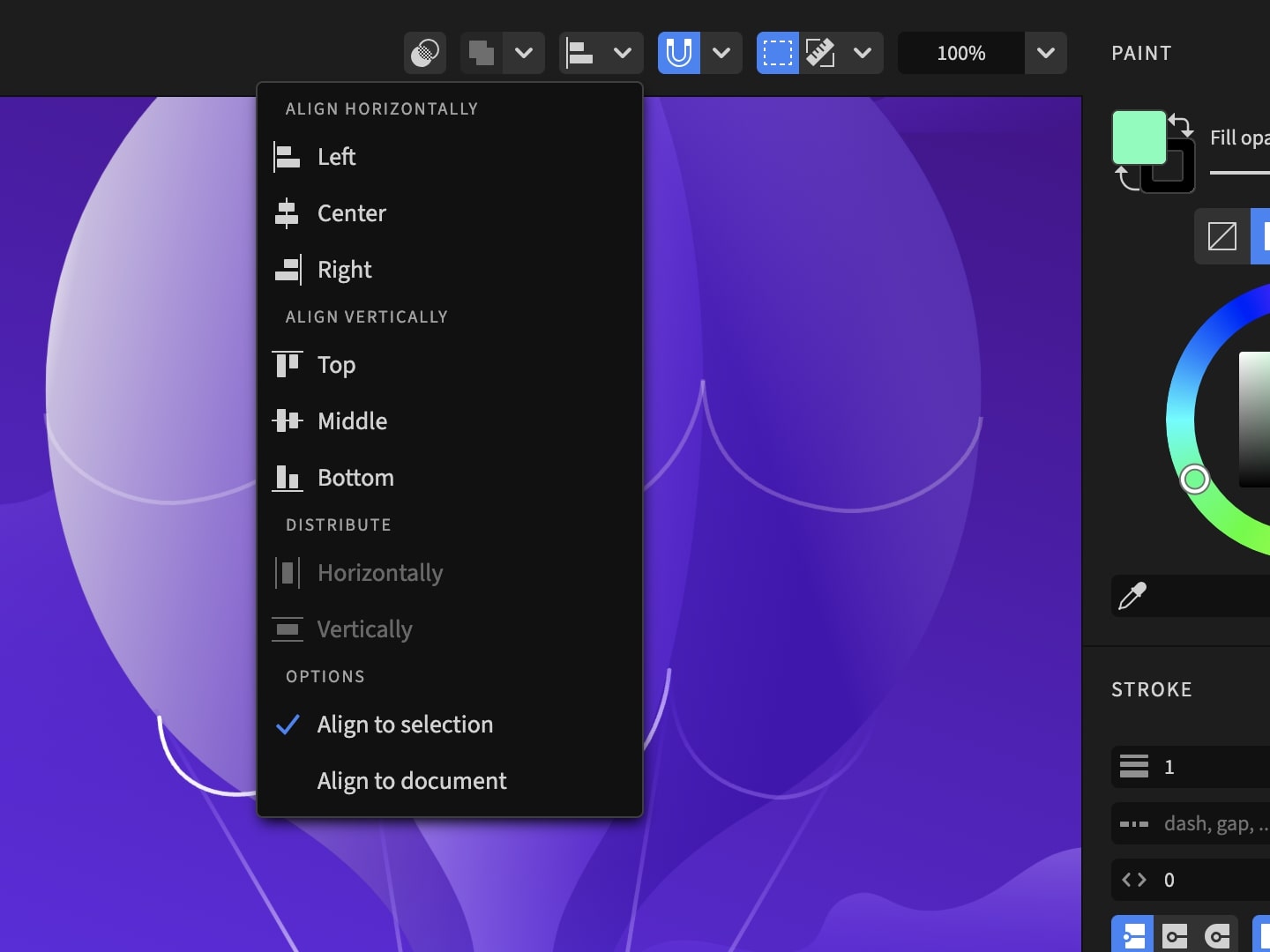Click the dash, gap pattern field

pos(1191,823)
